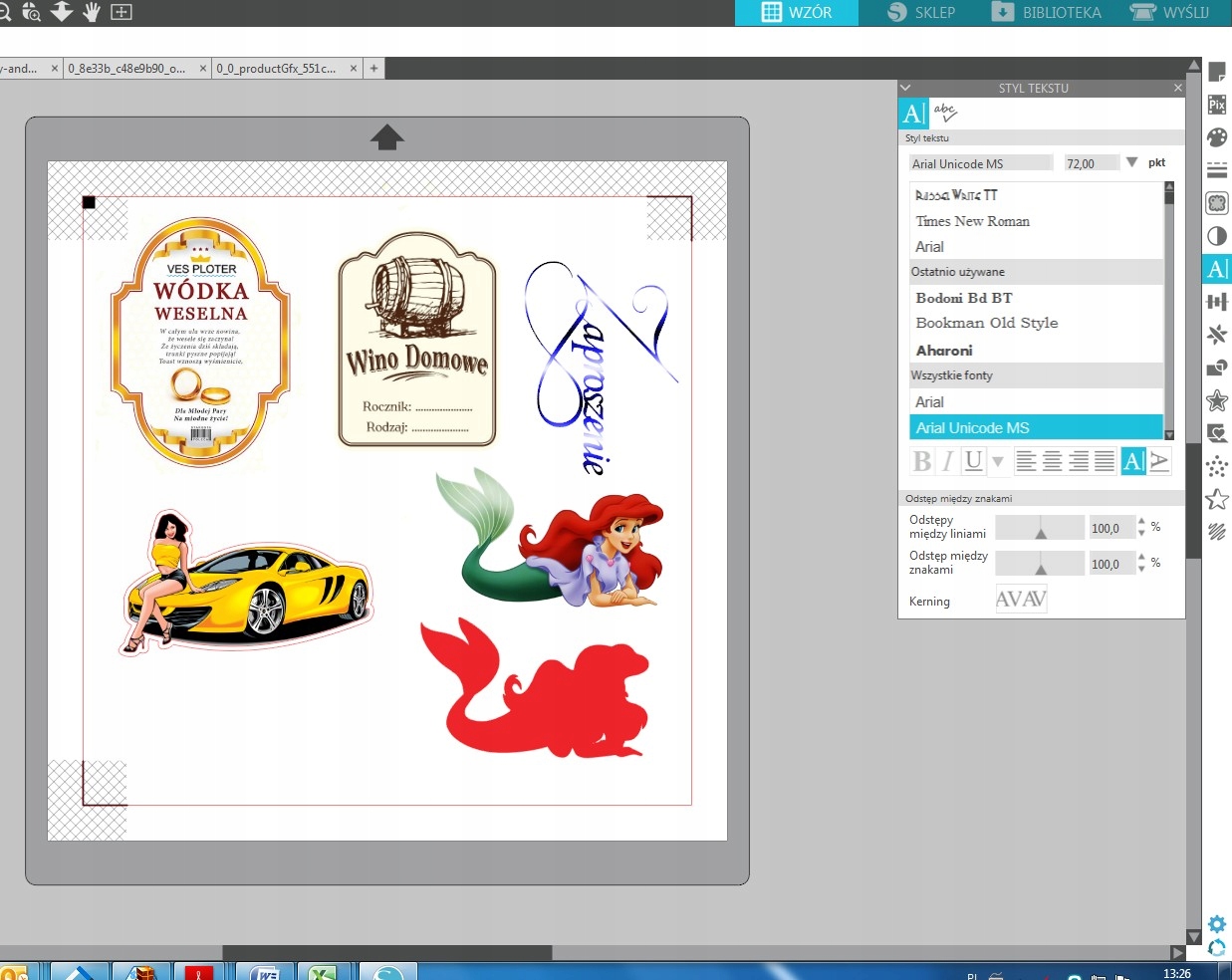The height and width of the screenshot is (980, 1232).
Task: Open the fill color palette panel
Action: pos(1216,137)
